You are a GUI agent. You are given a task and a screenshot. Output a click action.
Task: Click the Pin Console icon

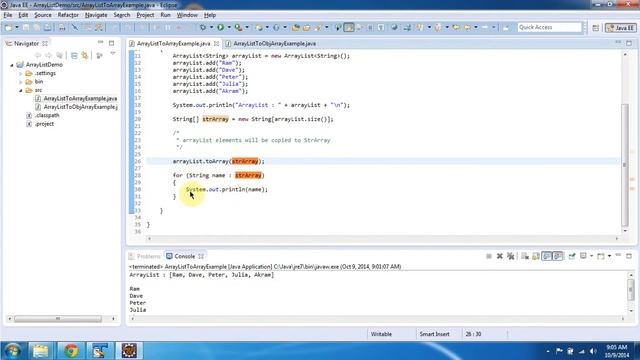click(572, 256)
